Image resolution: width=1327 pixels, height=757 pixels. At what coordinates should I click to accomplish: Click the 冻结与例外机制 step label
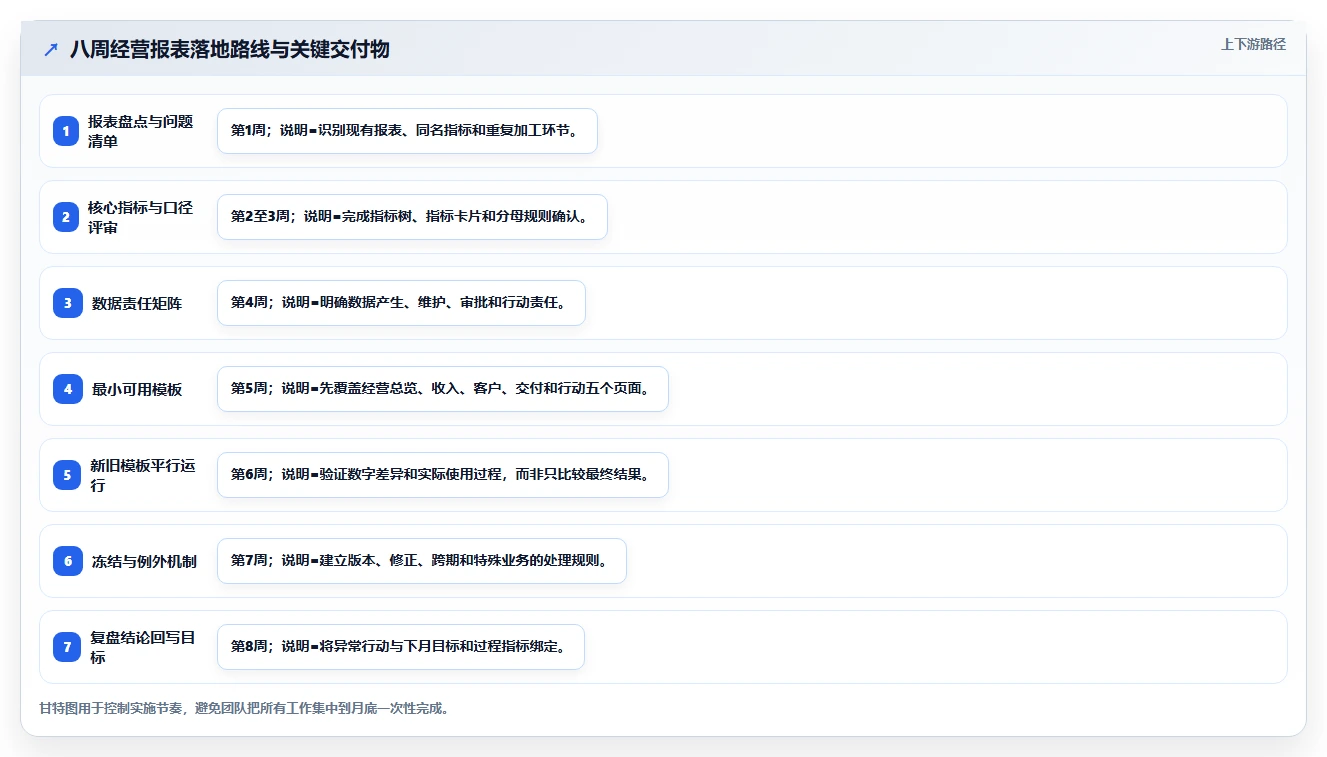[x=144, y=561]
